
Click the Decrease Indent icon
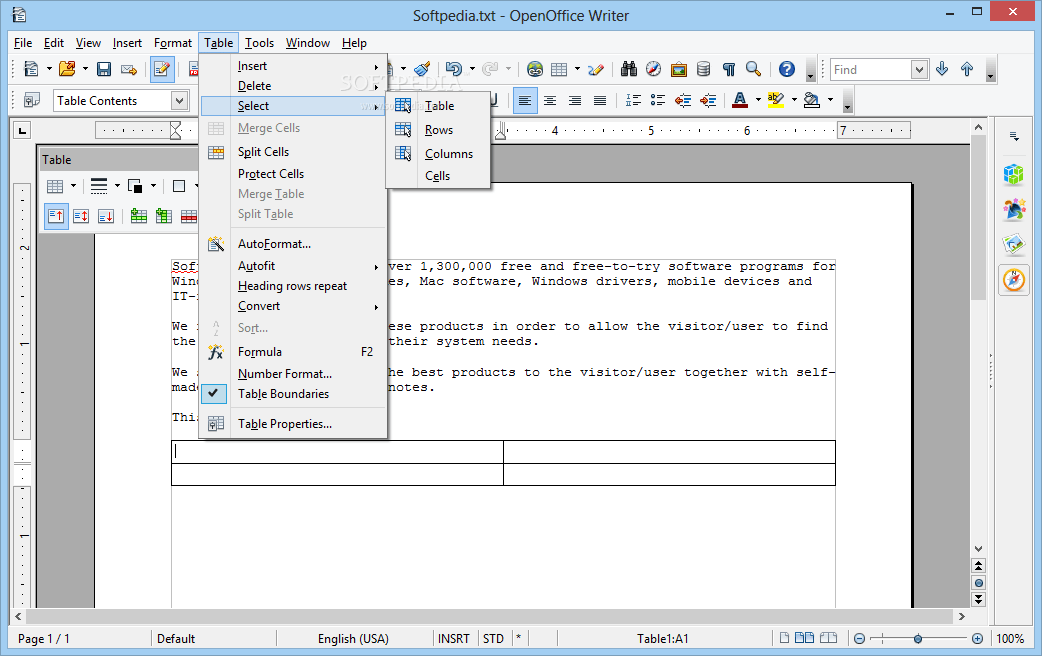point(682,100)
